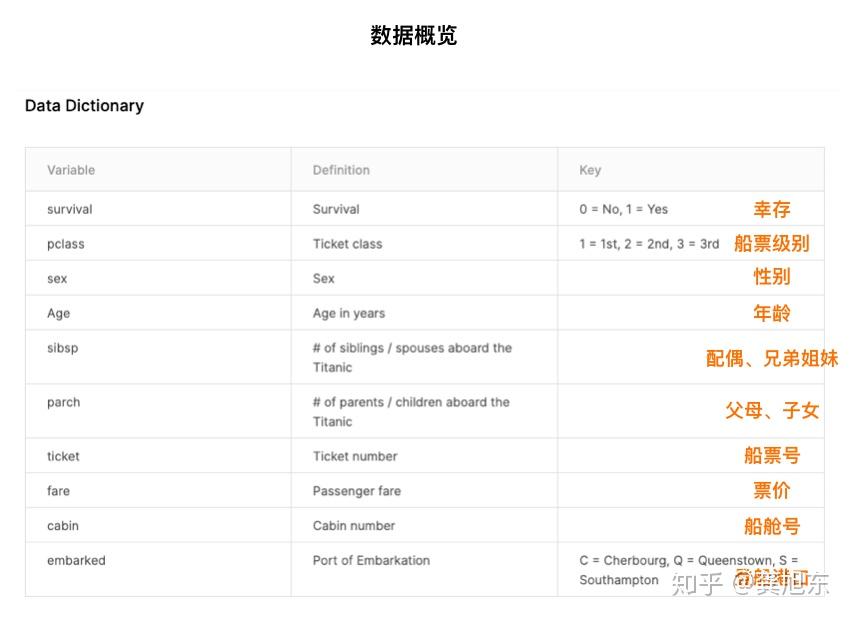
Task: Click the Port of Embarkation definition
Action: pos(371,560)
